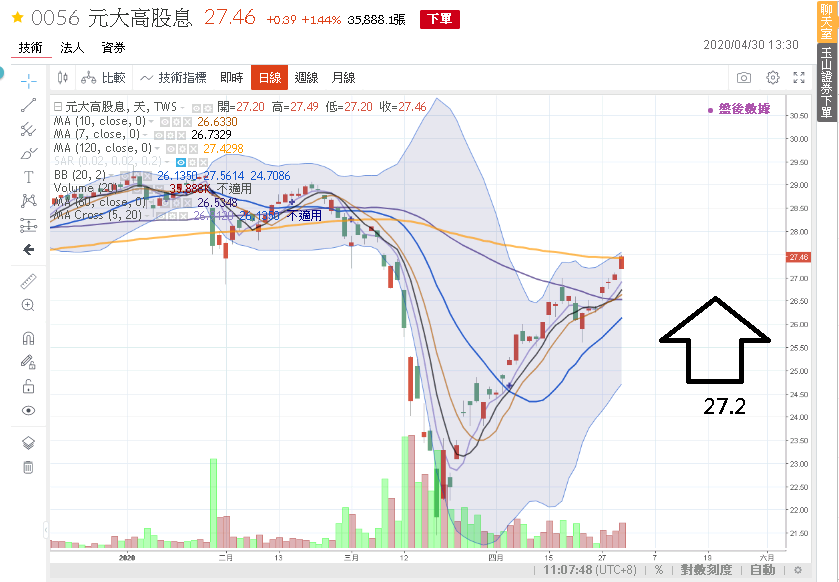The image size is (839, 582).
Task: Open dropdown arrow for MA (7, close, 0)
Action: [146, 135]
